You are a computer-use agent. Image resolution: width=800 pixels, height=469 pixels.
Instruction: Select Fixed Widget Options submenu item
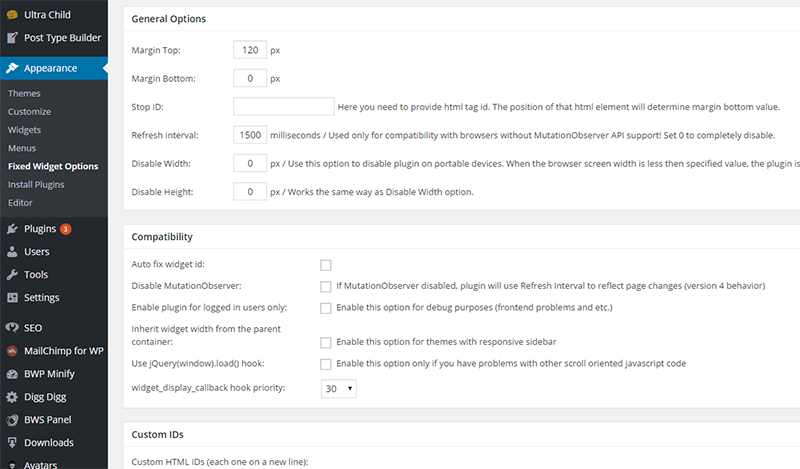53,166
